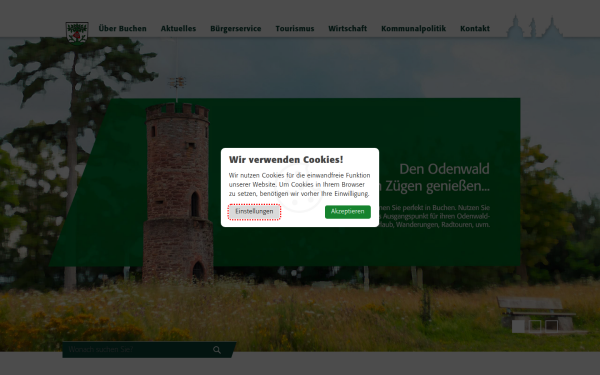Click the Buchen coat of arms logo
The width and height of the screenshot is (600, 375).
click(x=77, y=33)
